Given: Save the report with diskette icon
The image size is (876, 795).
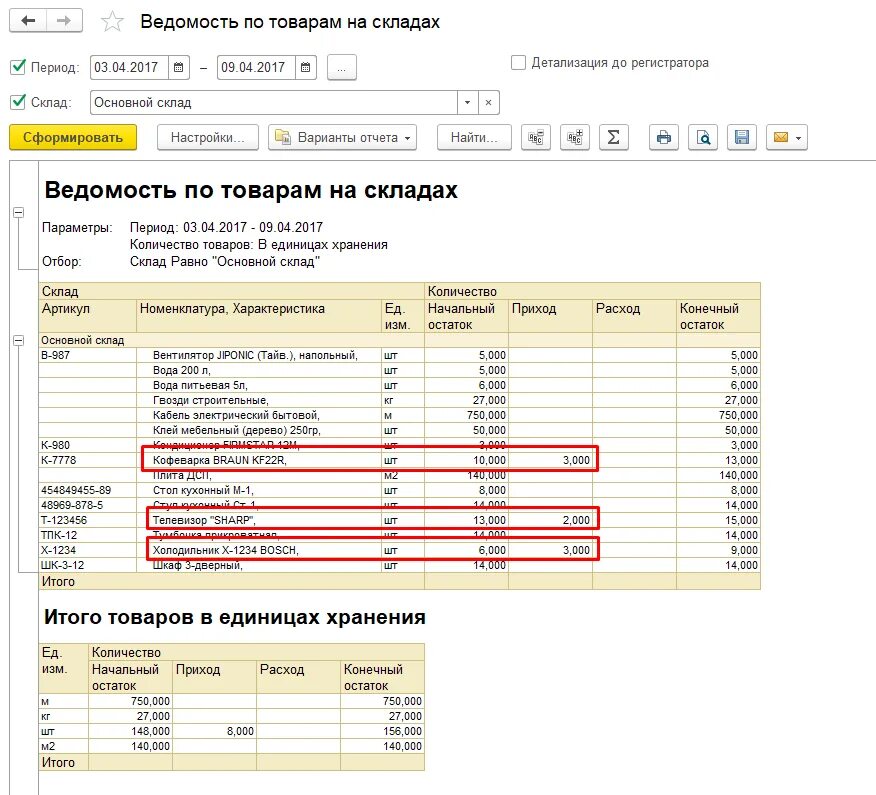Looking at the screenshot, I should click(742, 137).
